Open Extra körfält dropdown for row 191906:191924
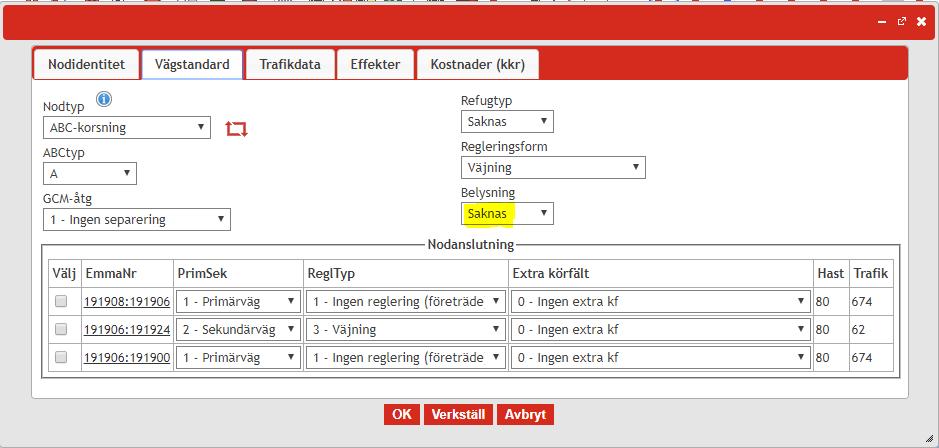The width and height of the screenshot is (939, 448). click(x=661, y=329)
